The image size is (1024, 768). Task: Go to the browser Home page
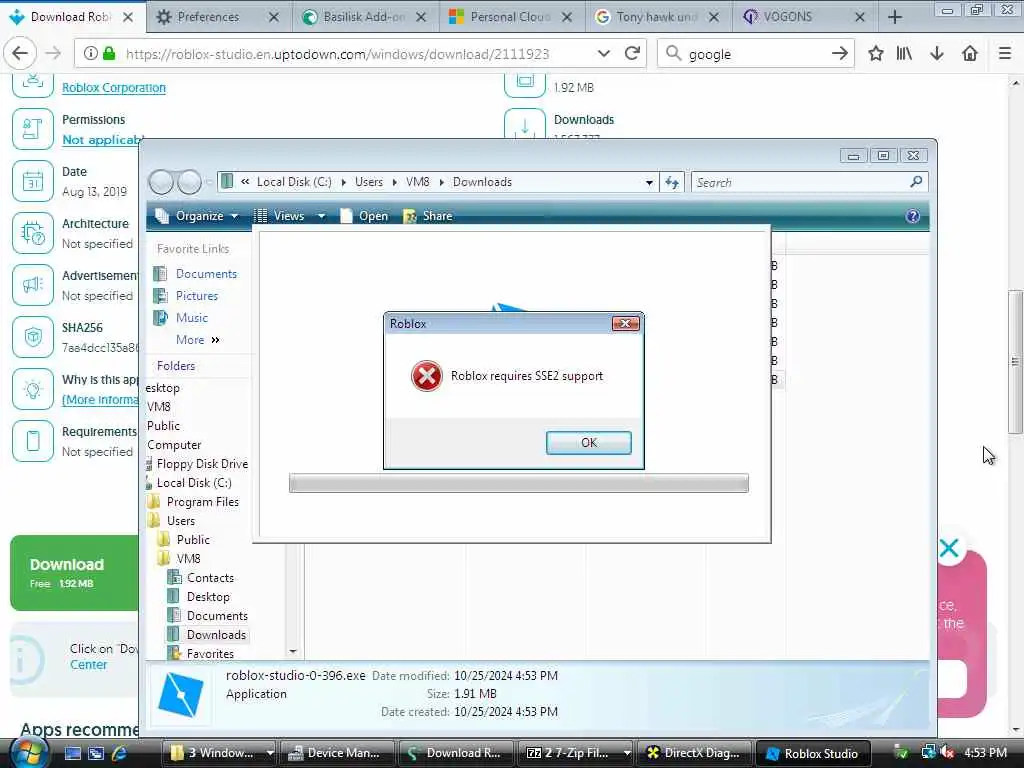(x=970, y=54)
